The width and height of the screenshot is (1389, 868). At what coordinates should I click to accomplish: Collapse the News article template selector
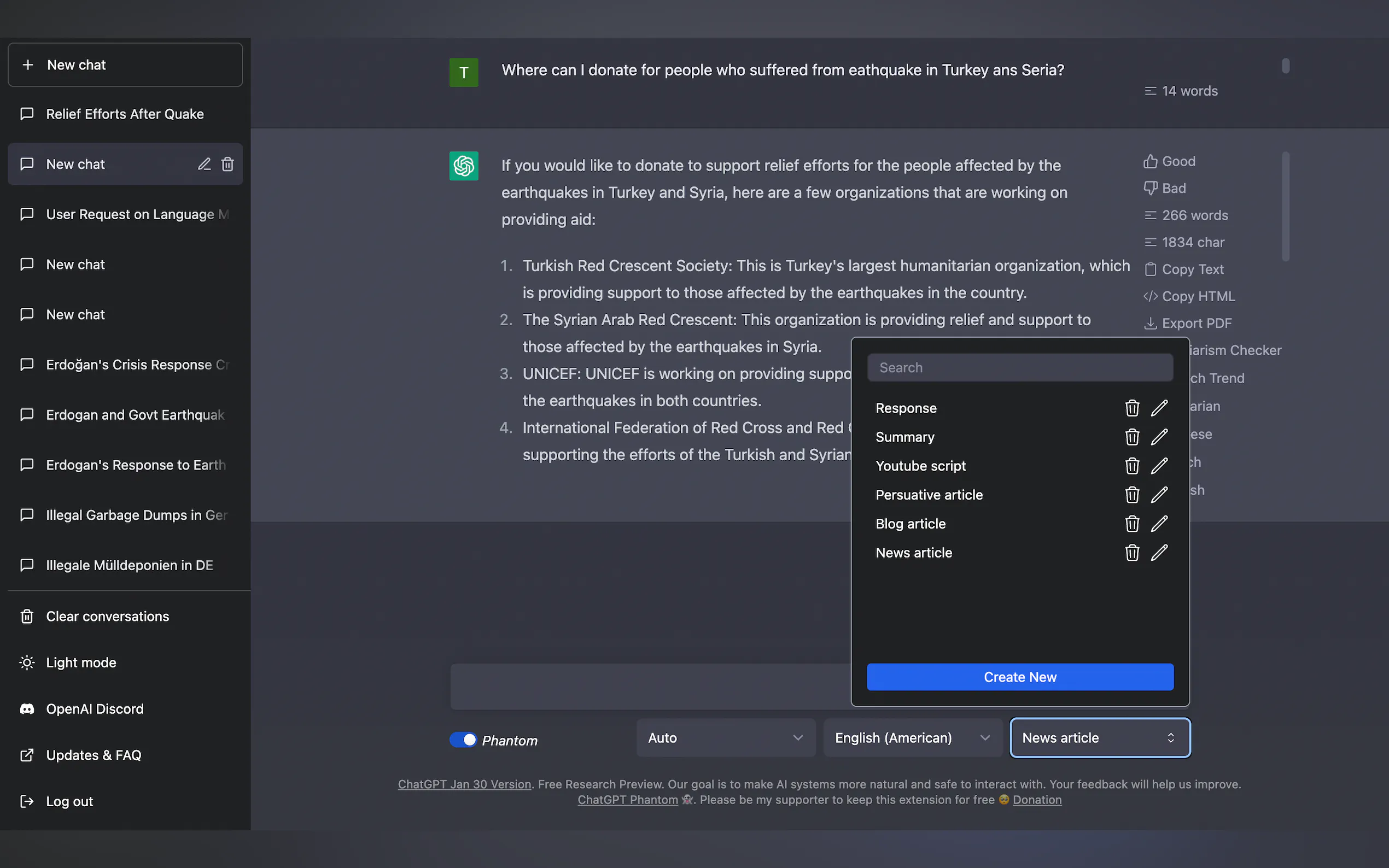pos(1099,738)
